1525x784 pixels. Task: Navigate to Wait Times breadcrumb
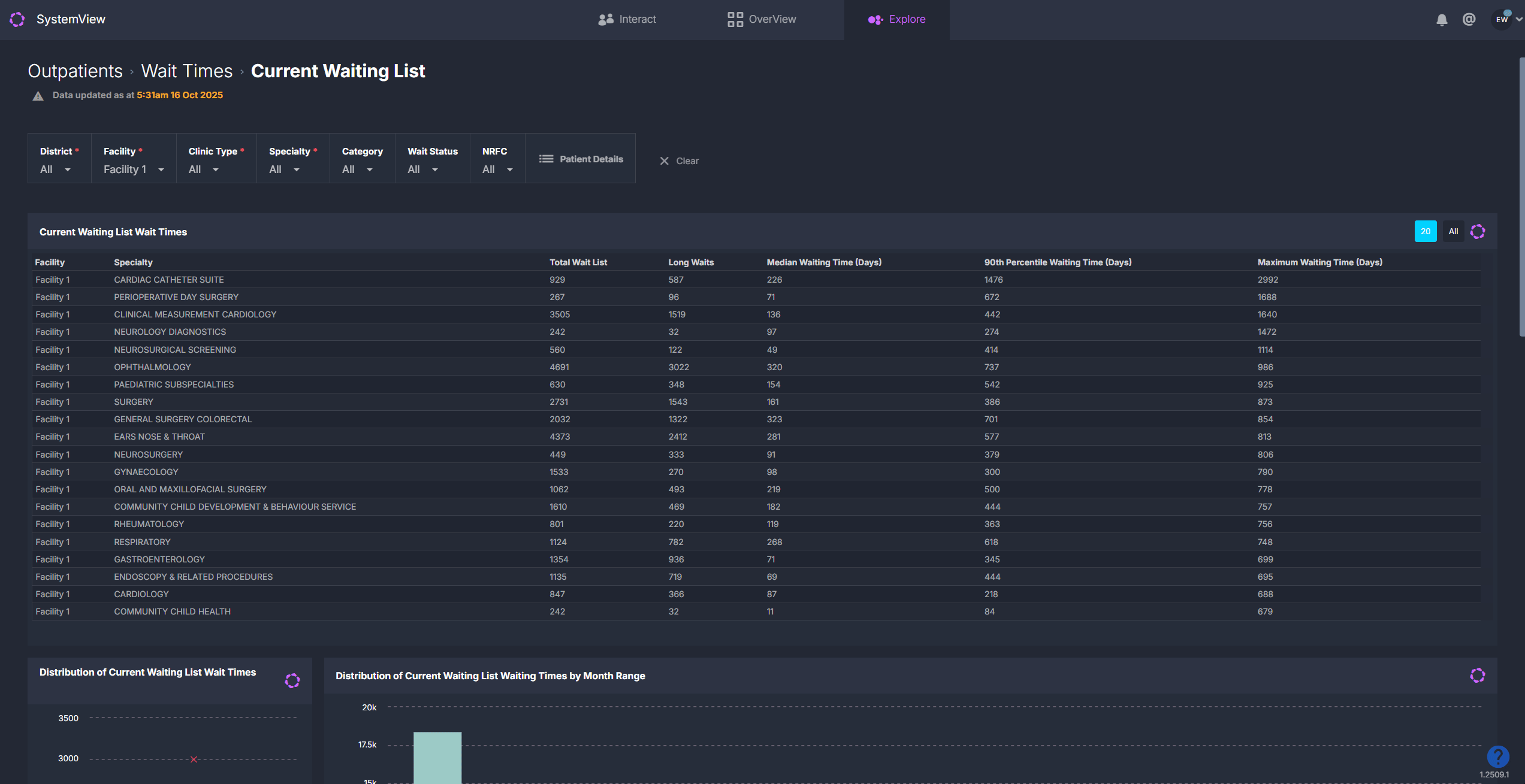point(186,71)
